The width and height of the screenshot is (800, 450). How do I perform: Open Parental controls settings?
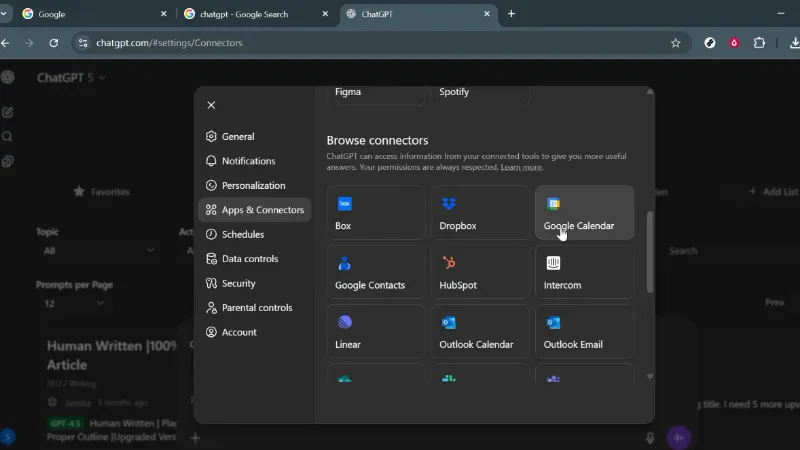pyautogui.click(x=256, y=308)
